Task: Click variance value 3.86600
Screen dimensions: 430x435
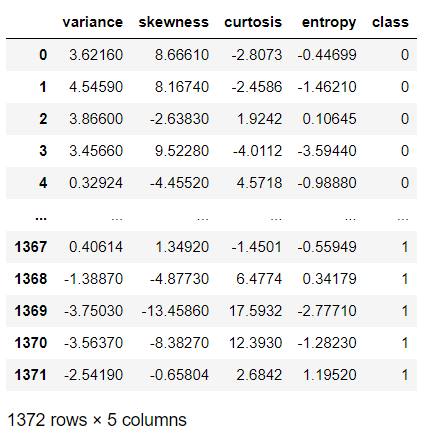Action: 96,119
